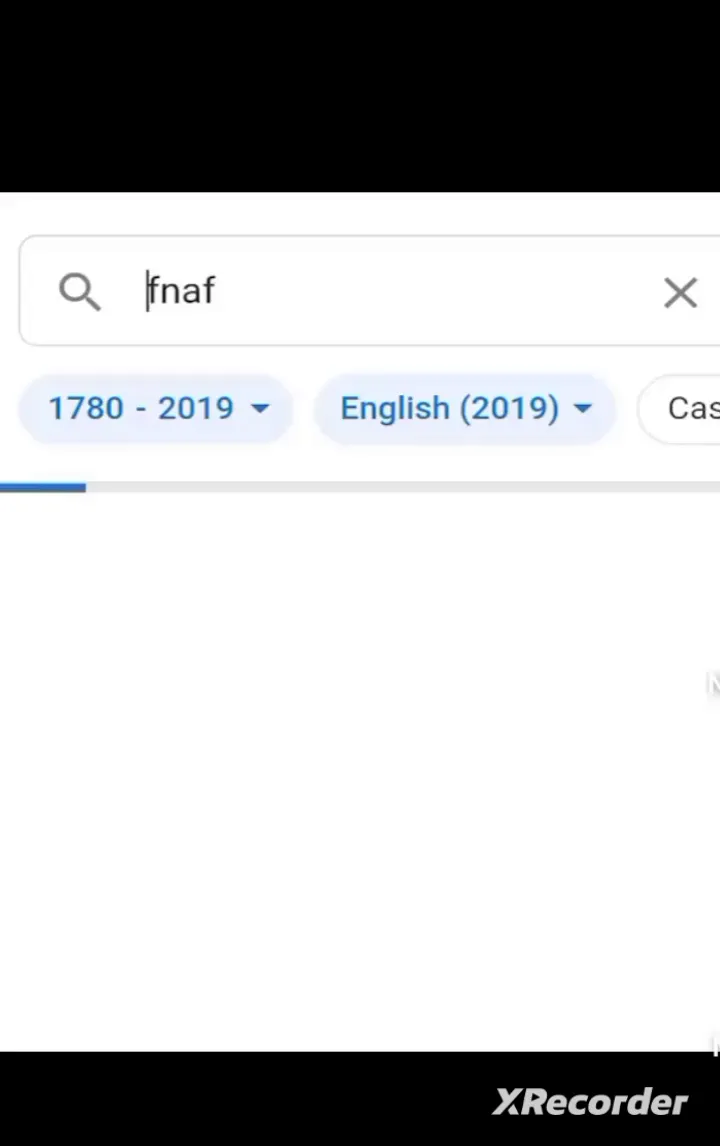This screenshot has width=720, height=1146.
Task: Click the arrow icon beside English (2019)
Action: pyautogui.click(x=583, y=408)
